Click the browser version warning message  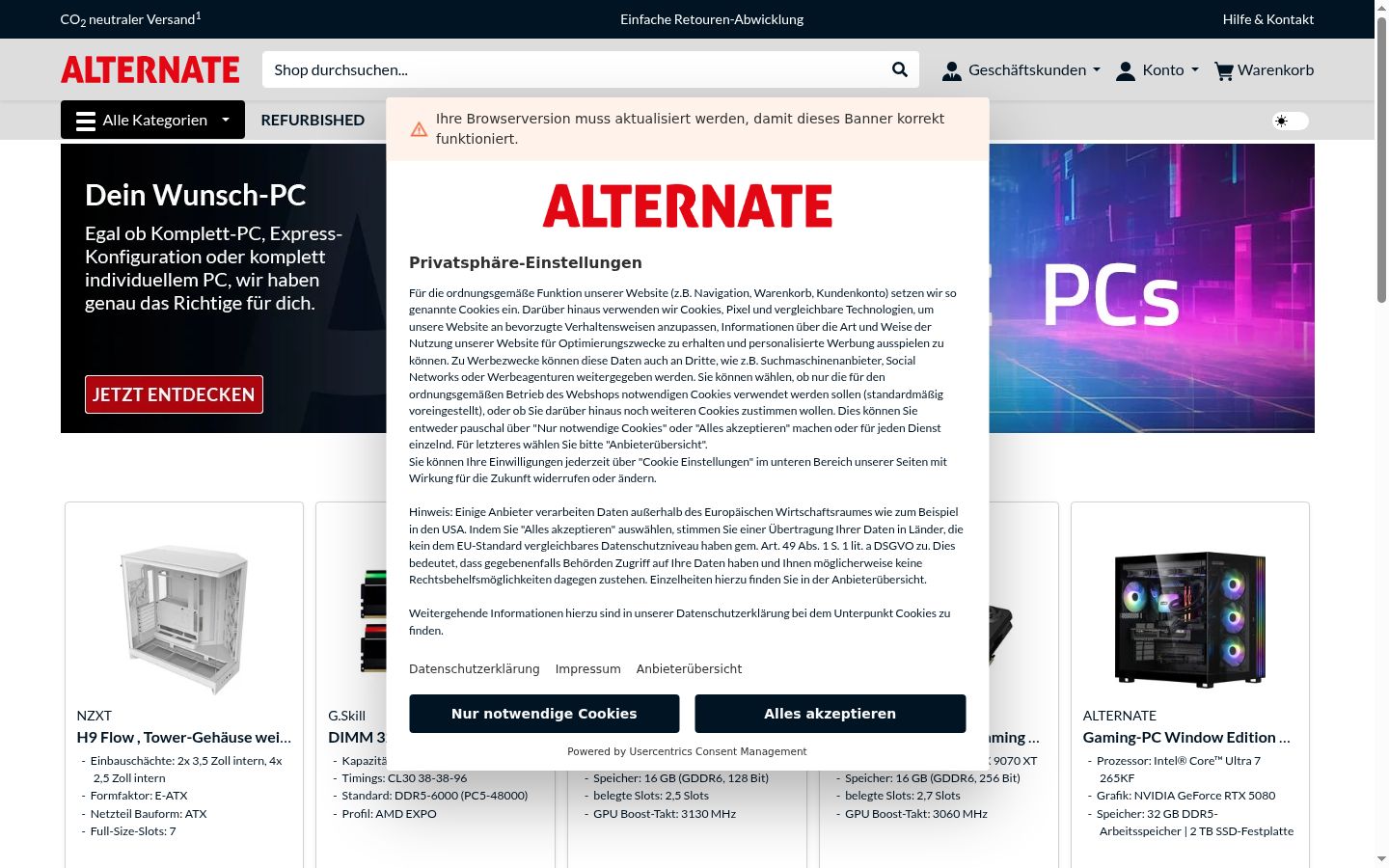691,128
